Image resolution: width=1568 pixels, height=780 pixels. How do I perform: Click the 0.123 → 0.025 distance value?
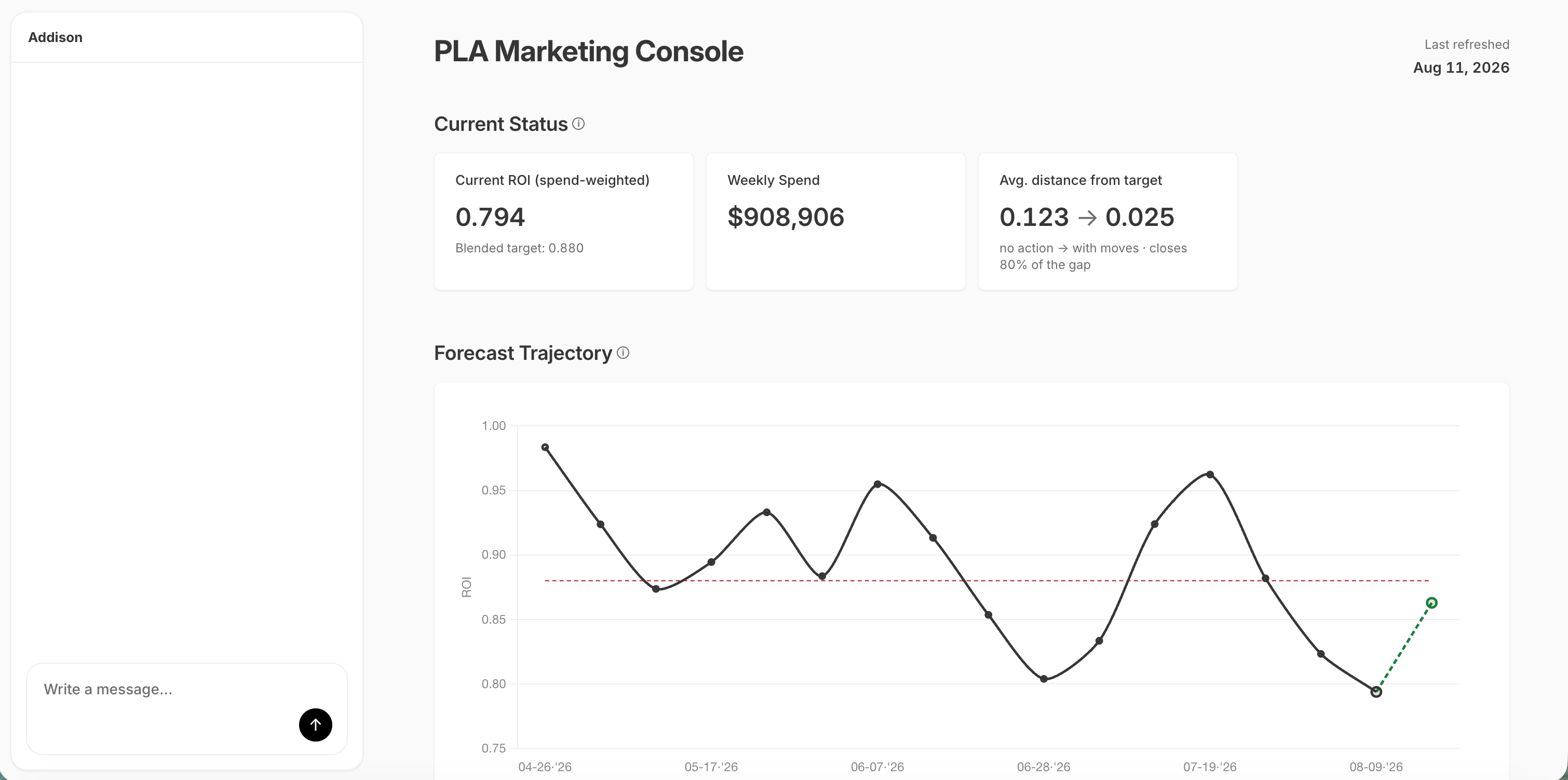pos(1087,217)
